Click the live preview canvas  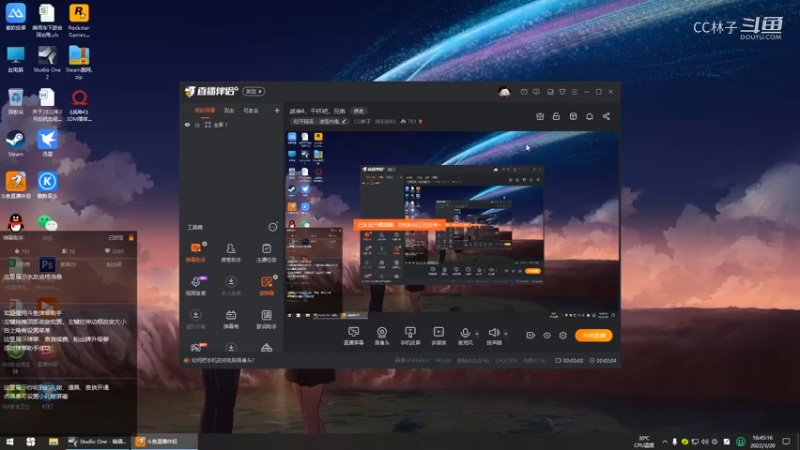452,226
